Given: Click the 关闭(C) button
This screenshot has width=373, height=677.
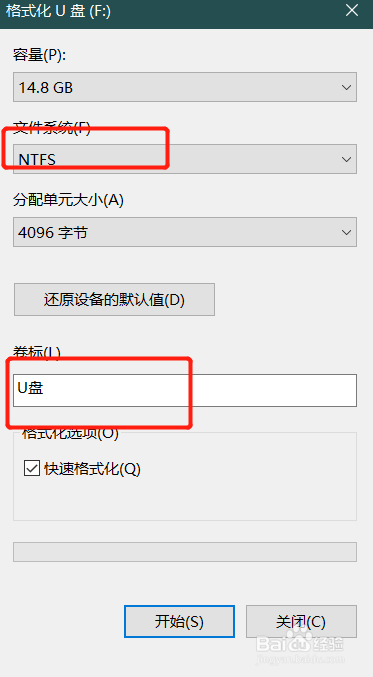Looking at the screenshot, I should (301, 621).
